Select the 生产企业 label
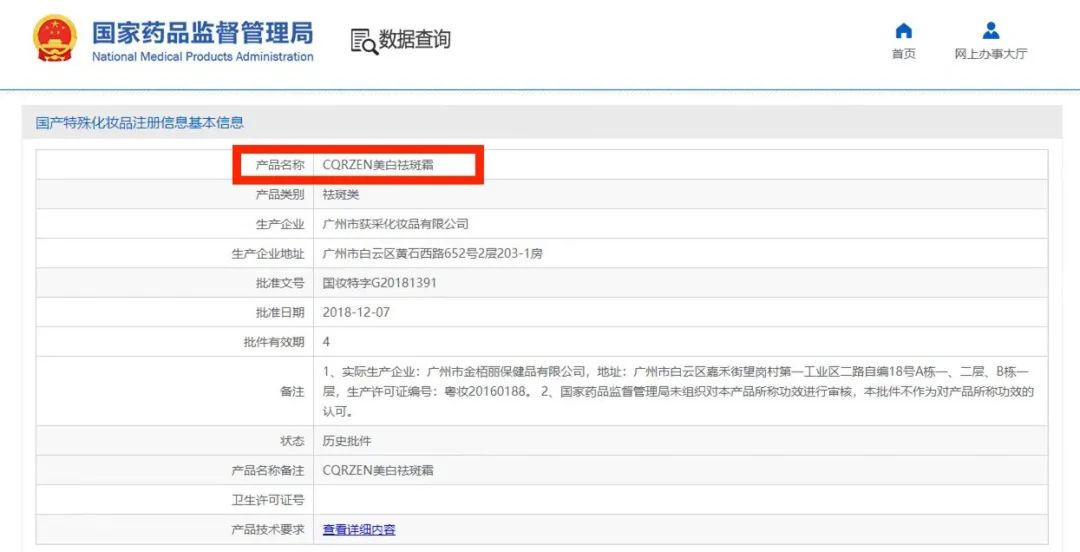Viewport: 1080px width, 552px height. pos(280,224)
